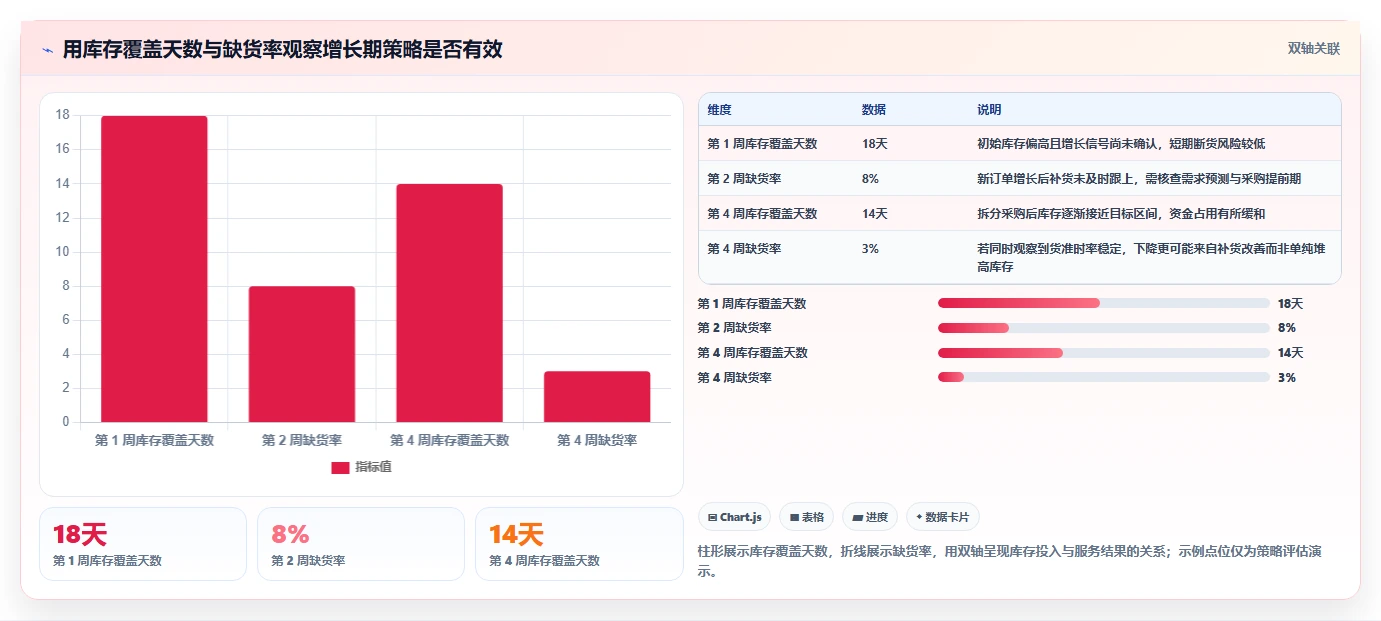
Task: Click table cell 第 2 周缺货率
Action: click(745, 179)
